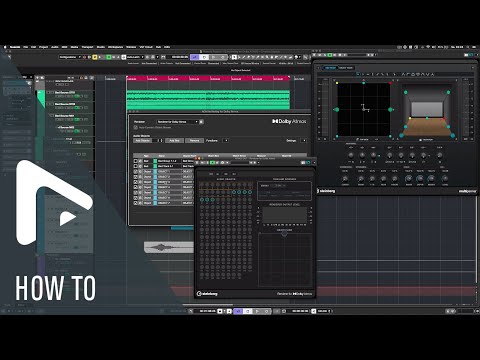Click the bypass button in Renderer plugin toolbar
This screenshot has width=480, height=360.
pos(197,162)
